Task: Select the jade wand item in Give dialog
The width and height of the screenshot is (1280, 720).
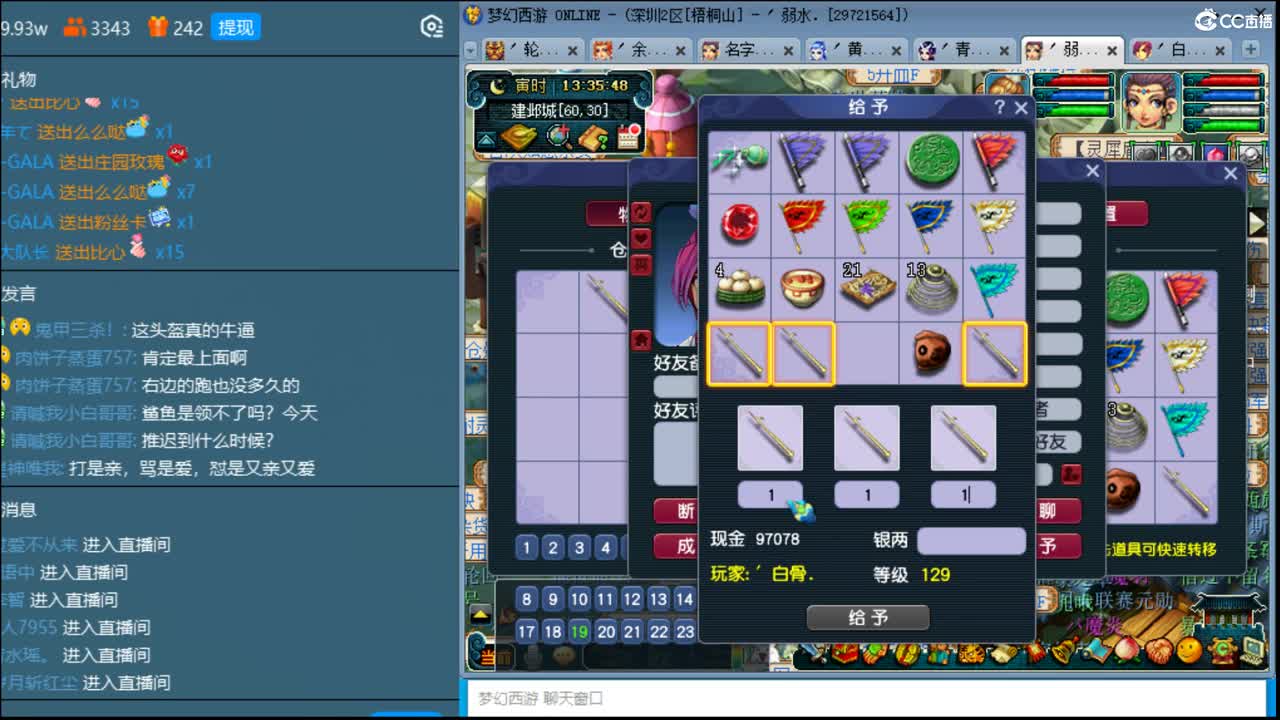Action: [x=739, y=162]
